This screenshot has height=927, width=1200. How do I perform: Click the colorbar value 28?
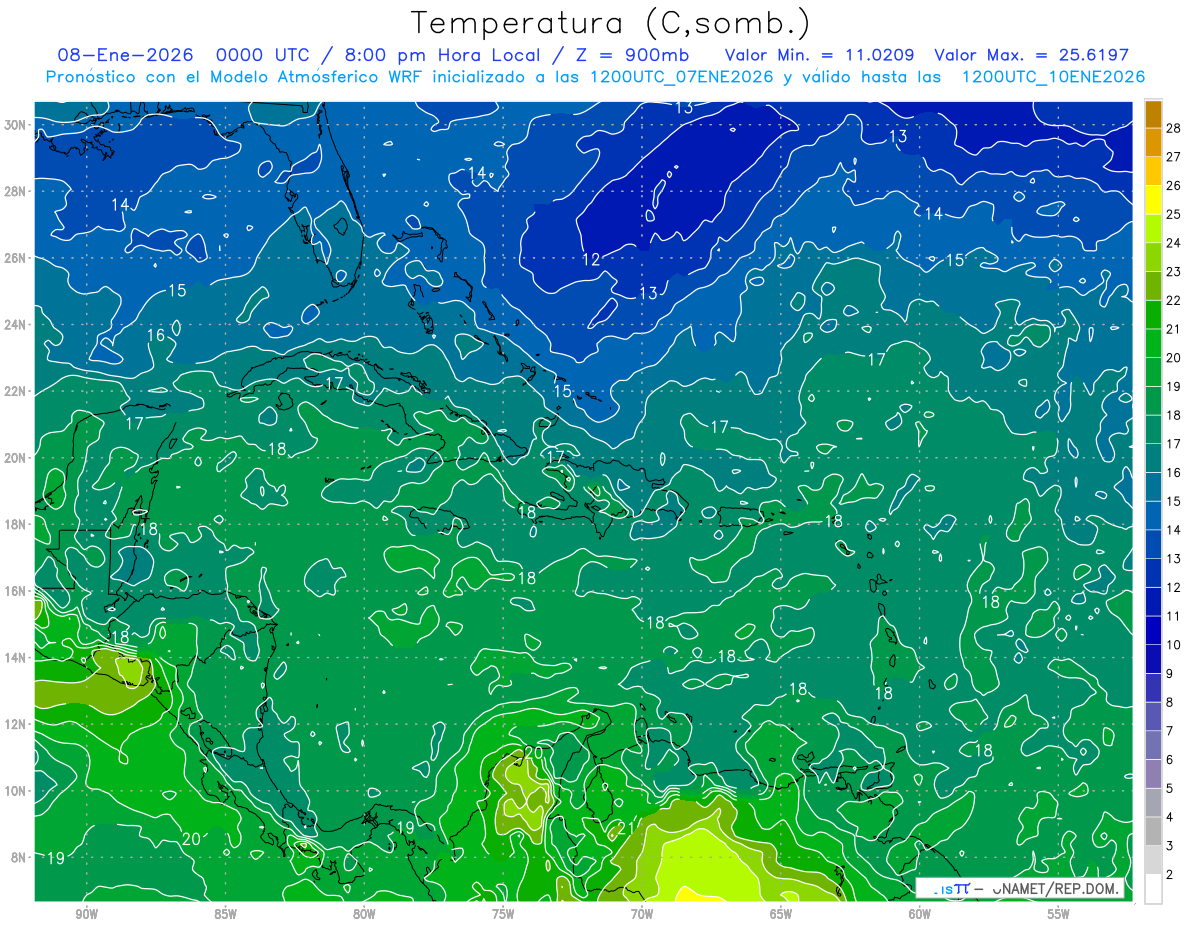(1174, 128)
